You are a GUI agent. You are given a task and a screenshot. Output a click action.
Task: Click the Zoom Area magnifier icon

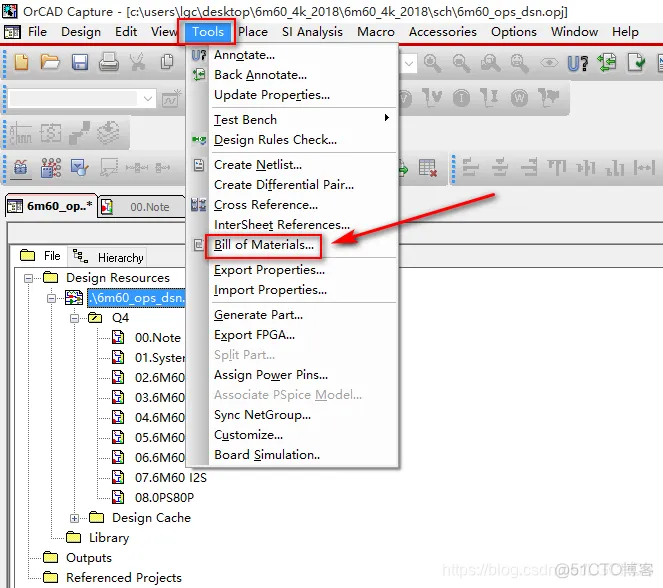pos(490,63)
